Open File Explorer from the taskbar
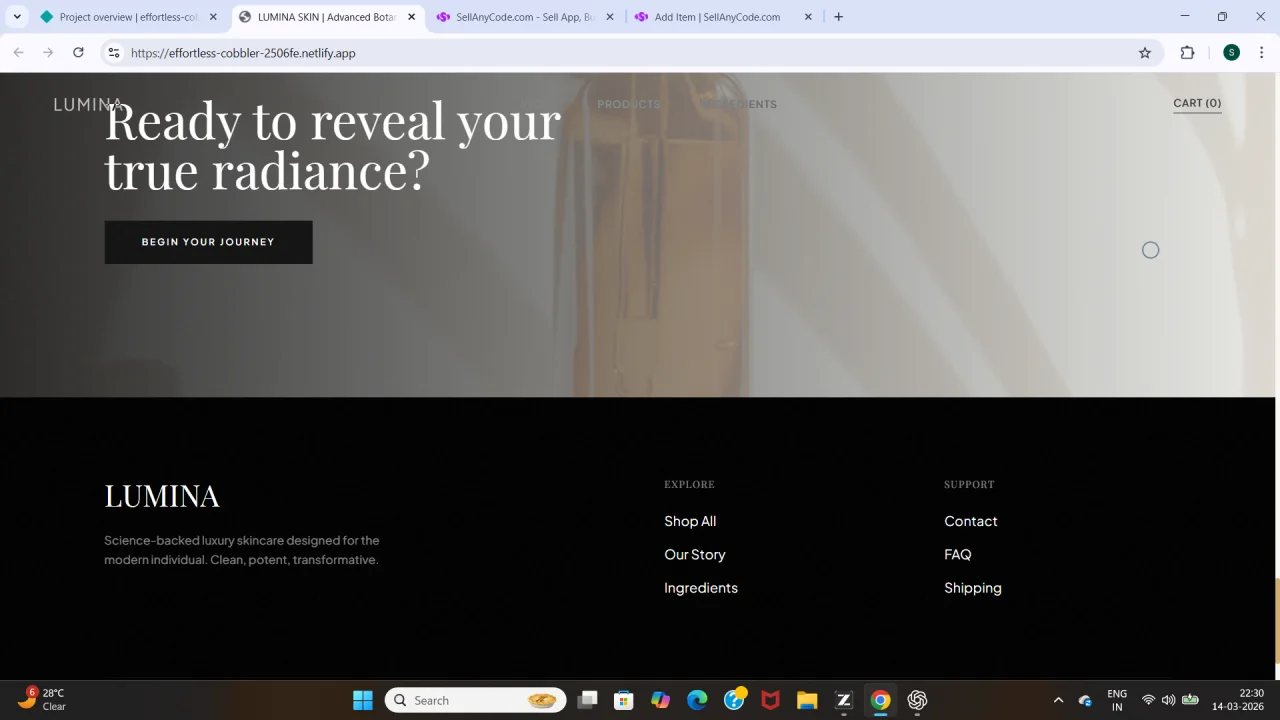1280x720 pixels. pyautogui.click(x=807, y=700)
